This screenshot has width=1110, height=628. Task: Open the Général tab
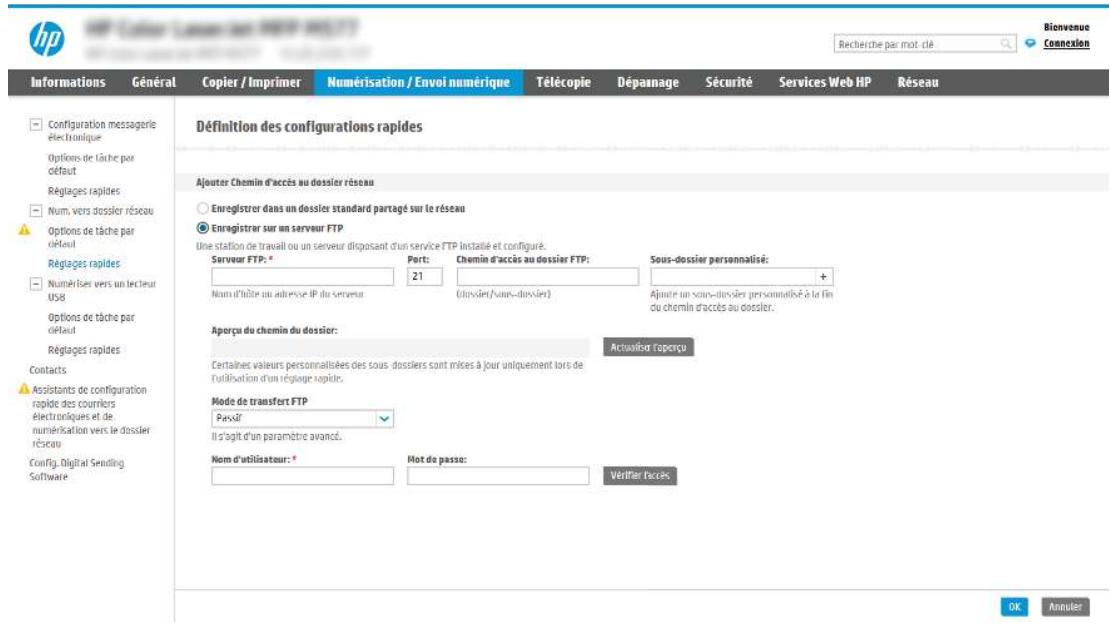pos(154,82)
